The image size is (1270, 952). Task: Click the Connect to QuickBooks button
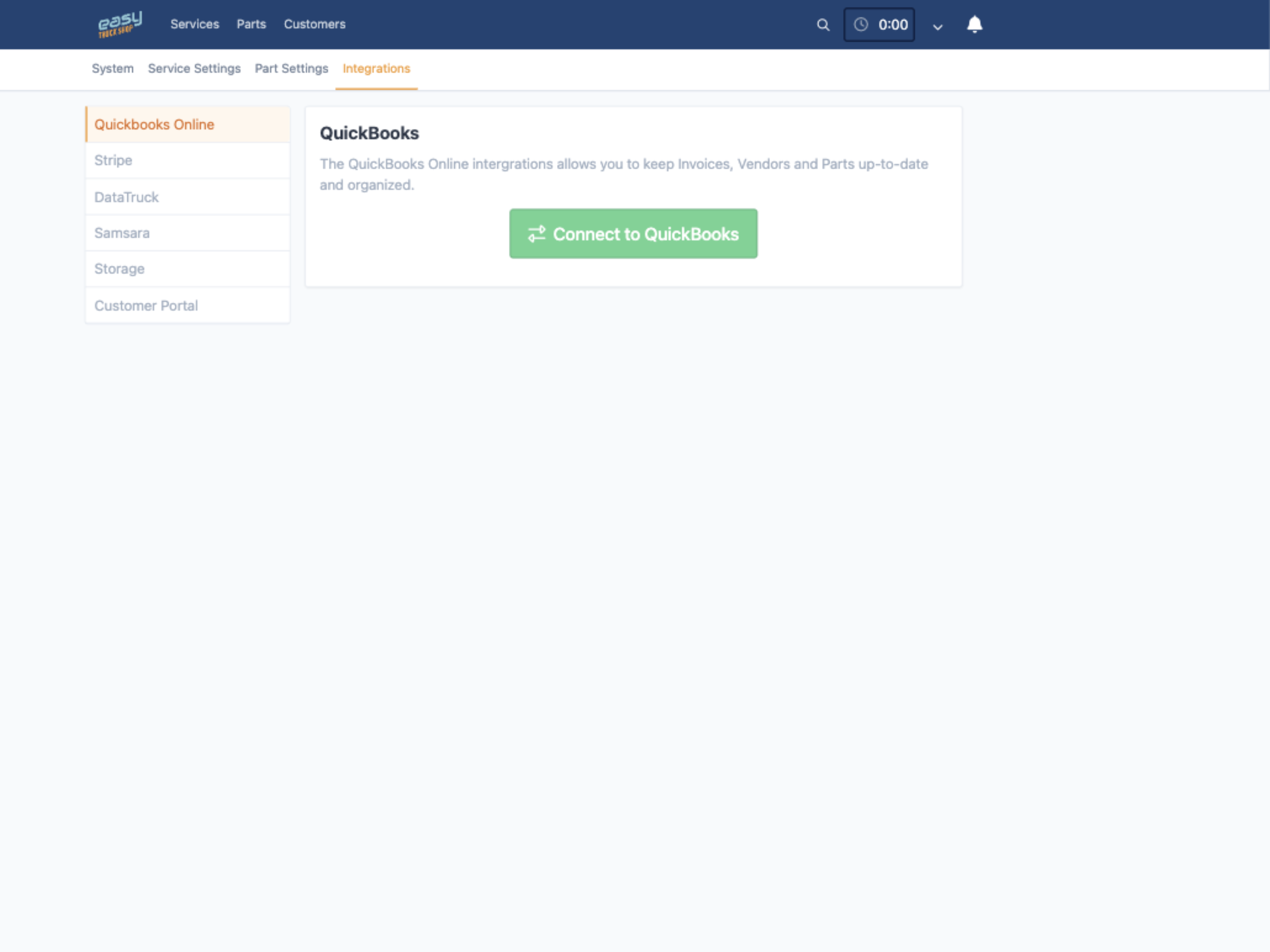click(x=633, y=234)
